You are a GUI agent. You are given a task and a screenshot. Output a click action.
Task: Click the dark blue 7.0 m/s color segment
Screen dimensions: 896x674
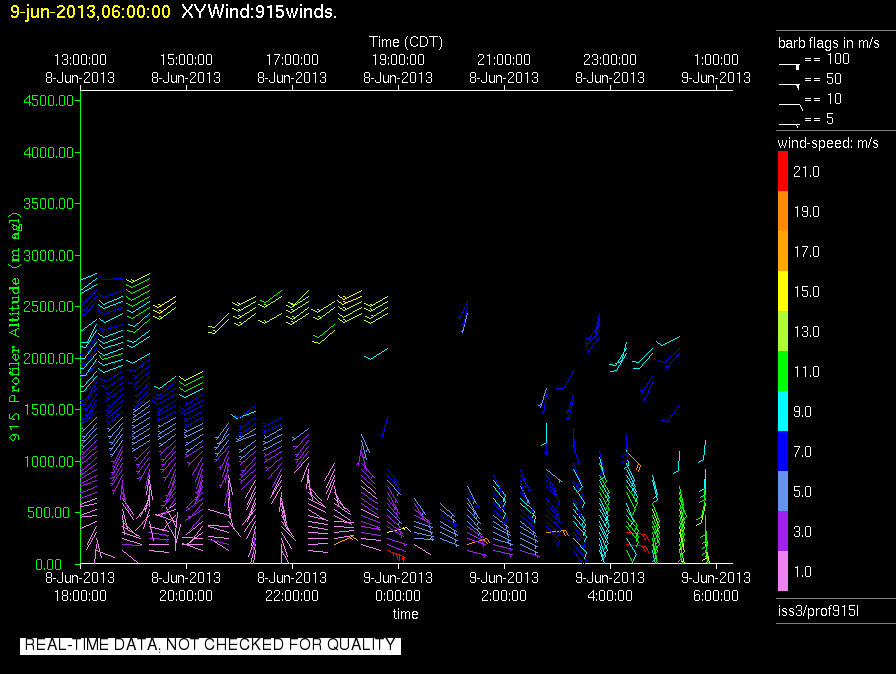(x=783, y=451)
